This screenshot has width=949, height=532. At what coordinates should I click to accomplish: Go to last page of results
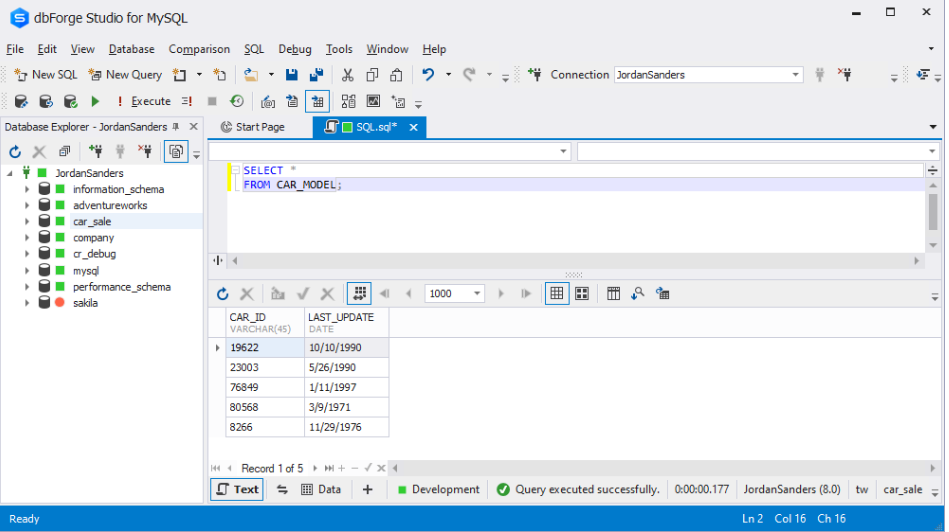coord(525,294)
